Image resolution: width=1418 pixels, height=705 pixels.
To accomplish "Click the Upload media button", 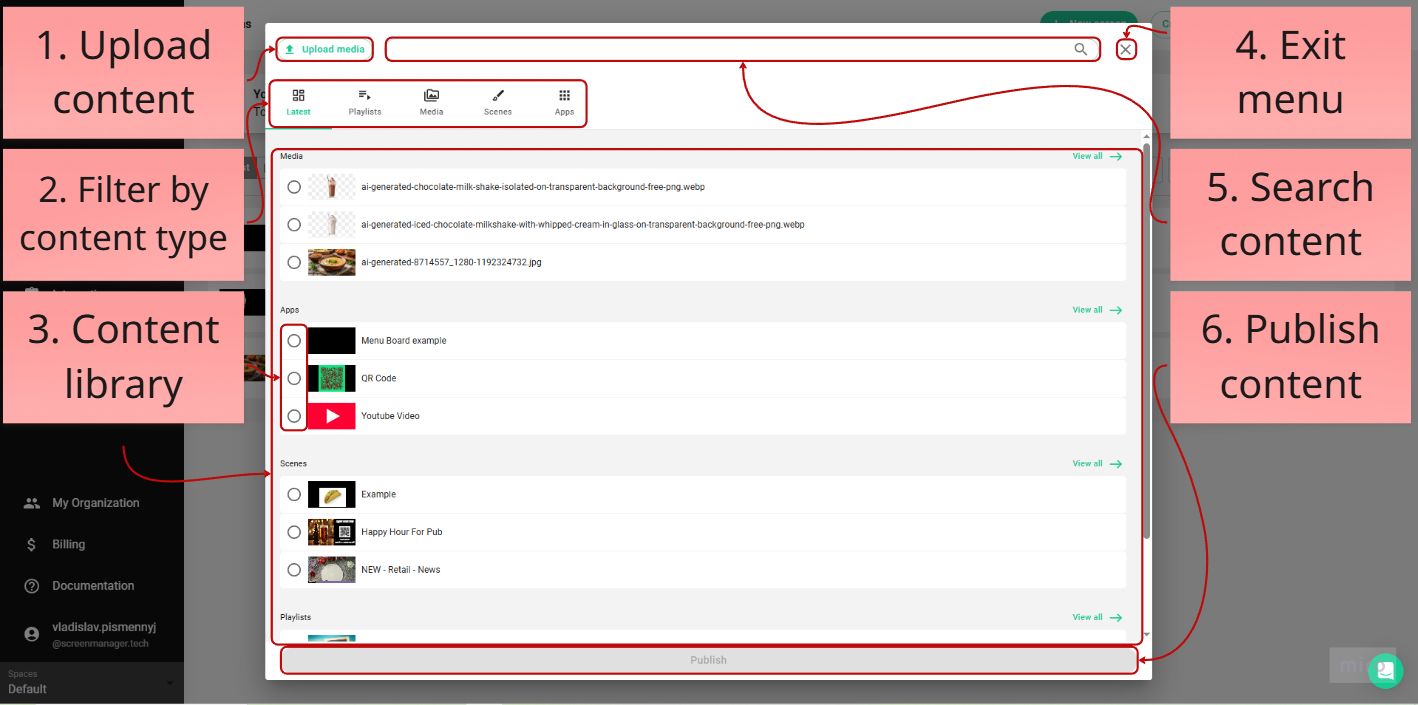I will tap(324, 49).
